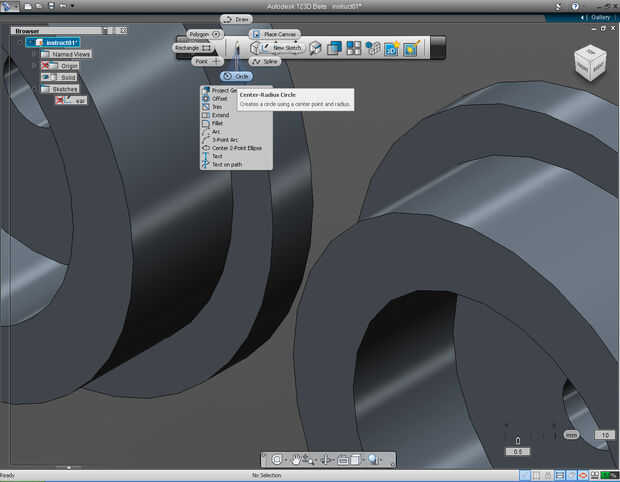Click the grid snap slider handle
The height and width of the screenshot is (482, 620).
point(517,441)
